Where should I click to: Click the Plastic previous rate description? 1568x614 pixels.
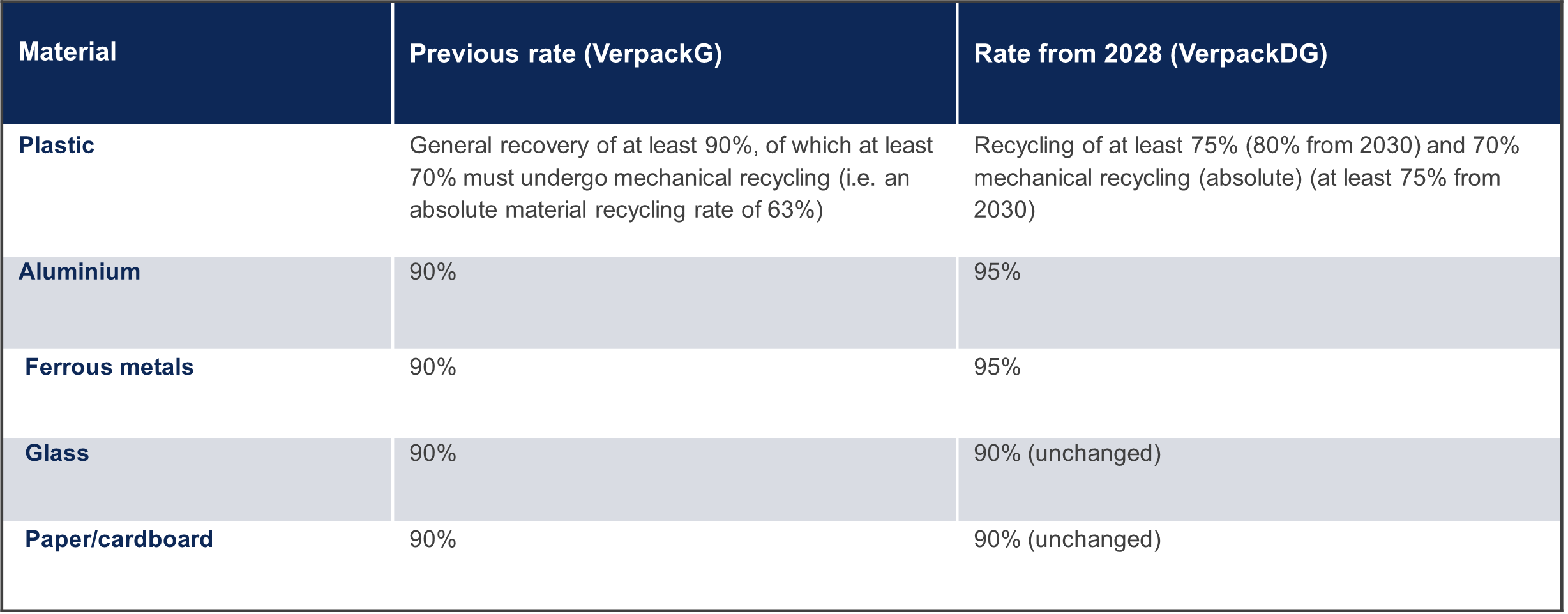(x=670, y=177)
